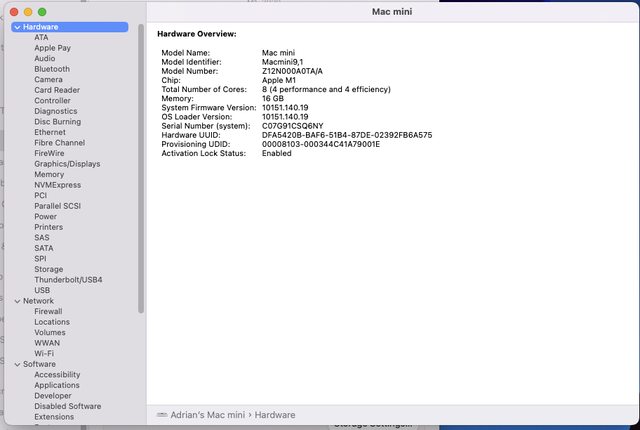The image size is (640, 430).
Task: Open Applications under Software
Action: 56,385
